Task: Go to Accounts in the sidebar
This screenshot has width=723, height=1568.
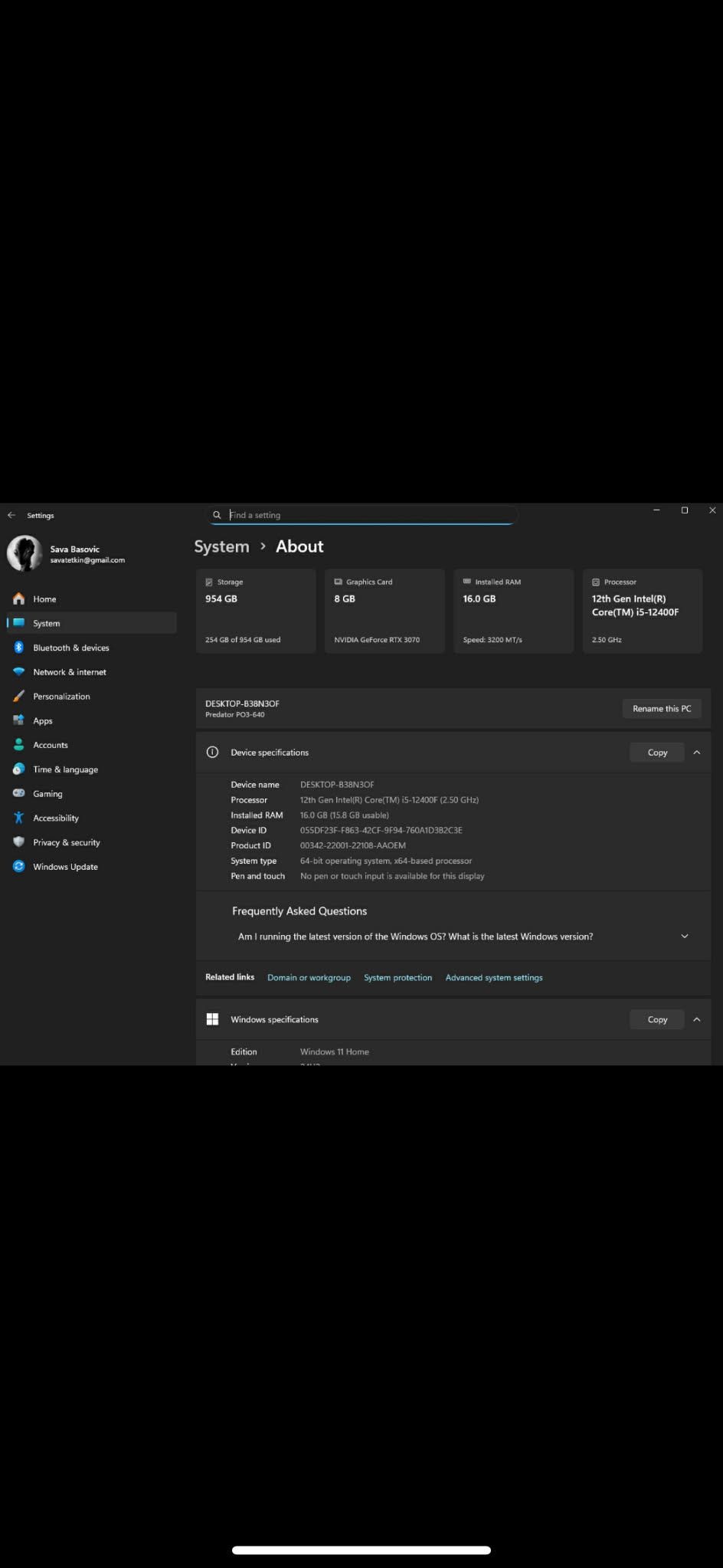Action: tap(51, 745)
